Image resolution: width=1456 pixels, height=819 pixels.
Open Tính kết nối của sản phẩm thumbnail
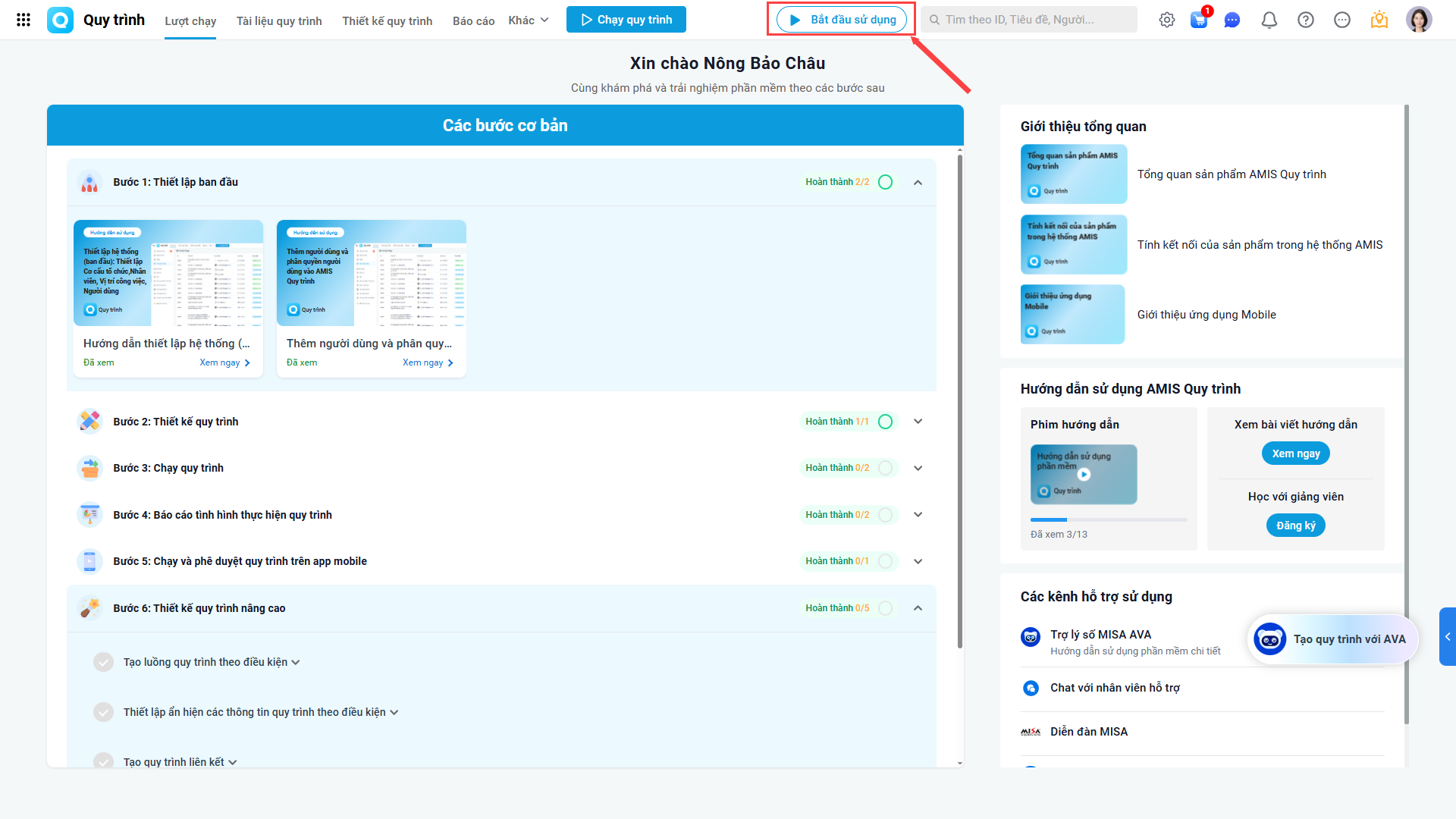pyautogui.click(x=1074, y=245)
